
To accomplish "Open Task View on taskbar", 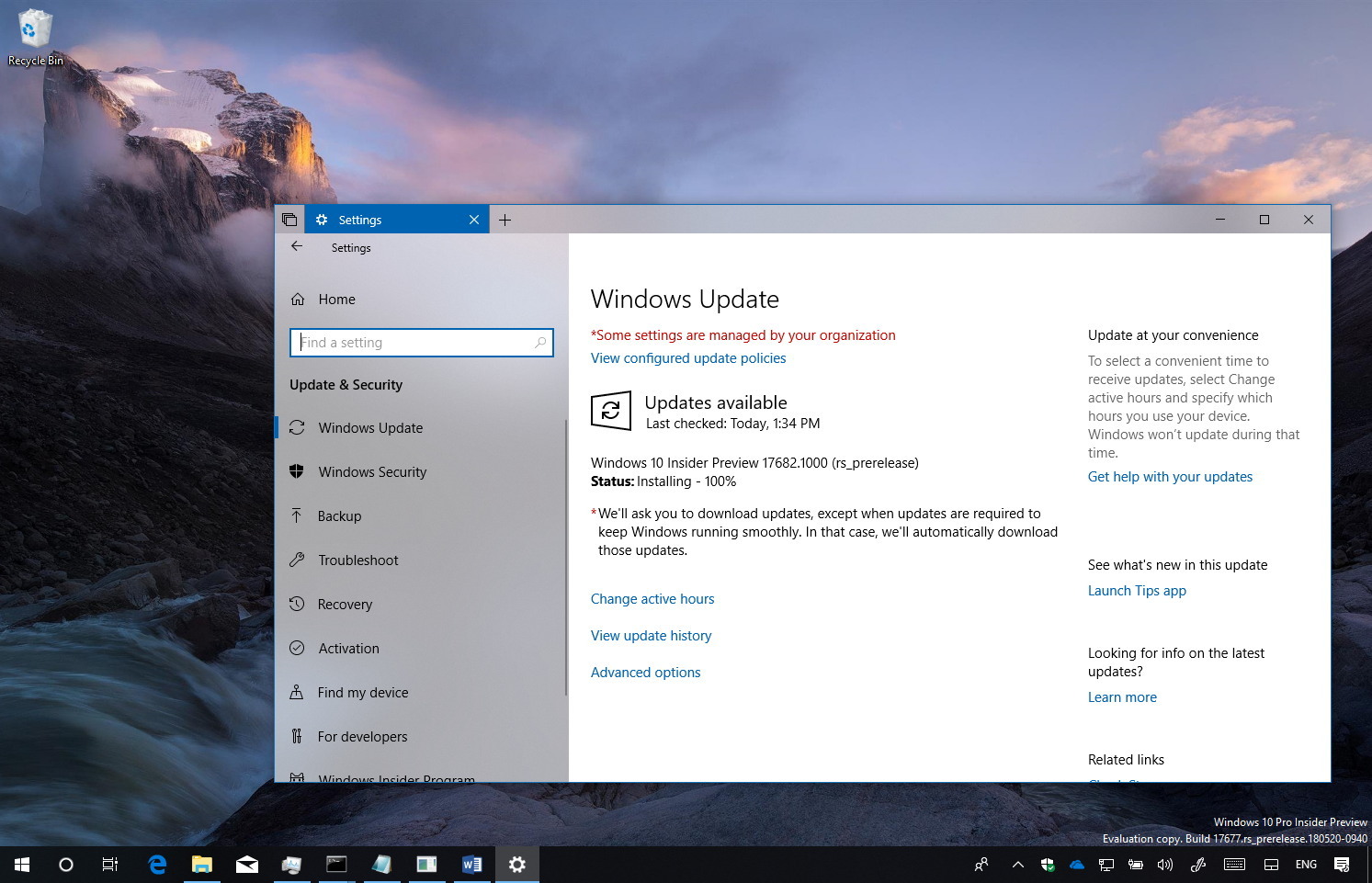I will [x=109, y=865].
